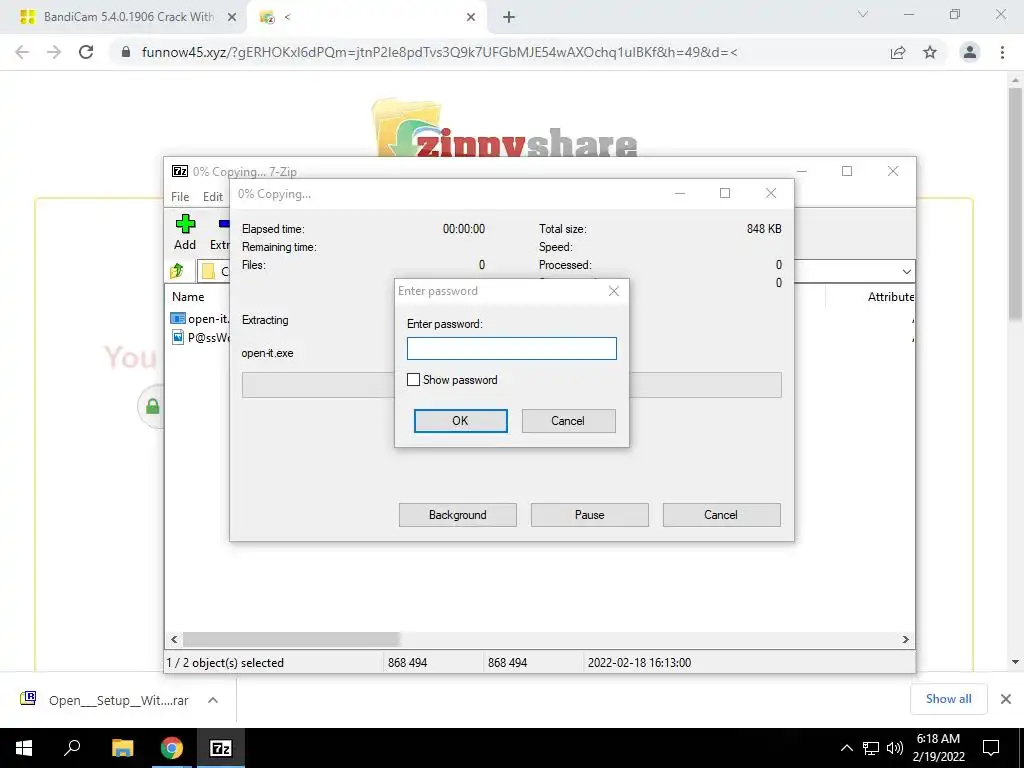Click the green lock icon on webpage
Screen dimensions: 1024x768
(153, 406)
